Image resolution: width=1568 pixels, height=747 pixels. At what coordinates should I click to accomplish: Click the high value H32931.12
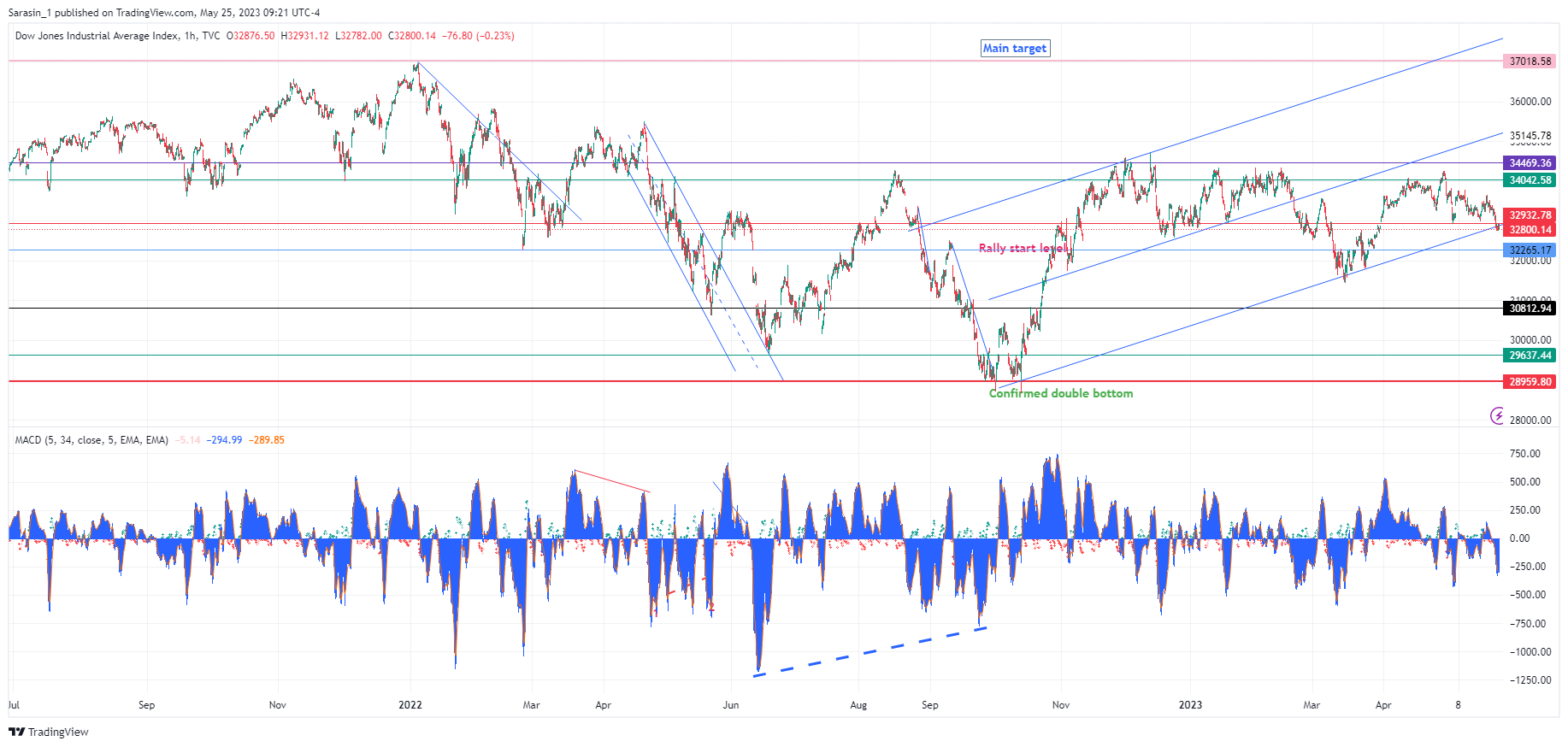tap(304, 36)
